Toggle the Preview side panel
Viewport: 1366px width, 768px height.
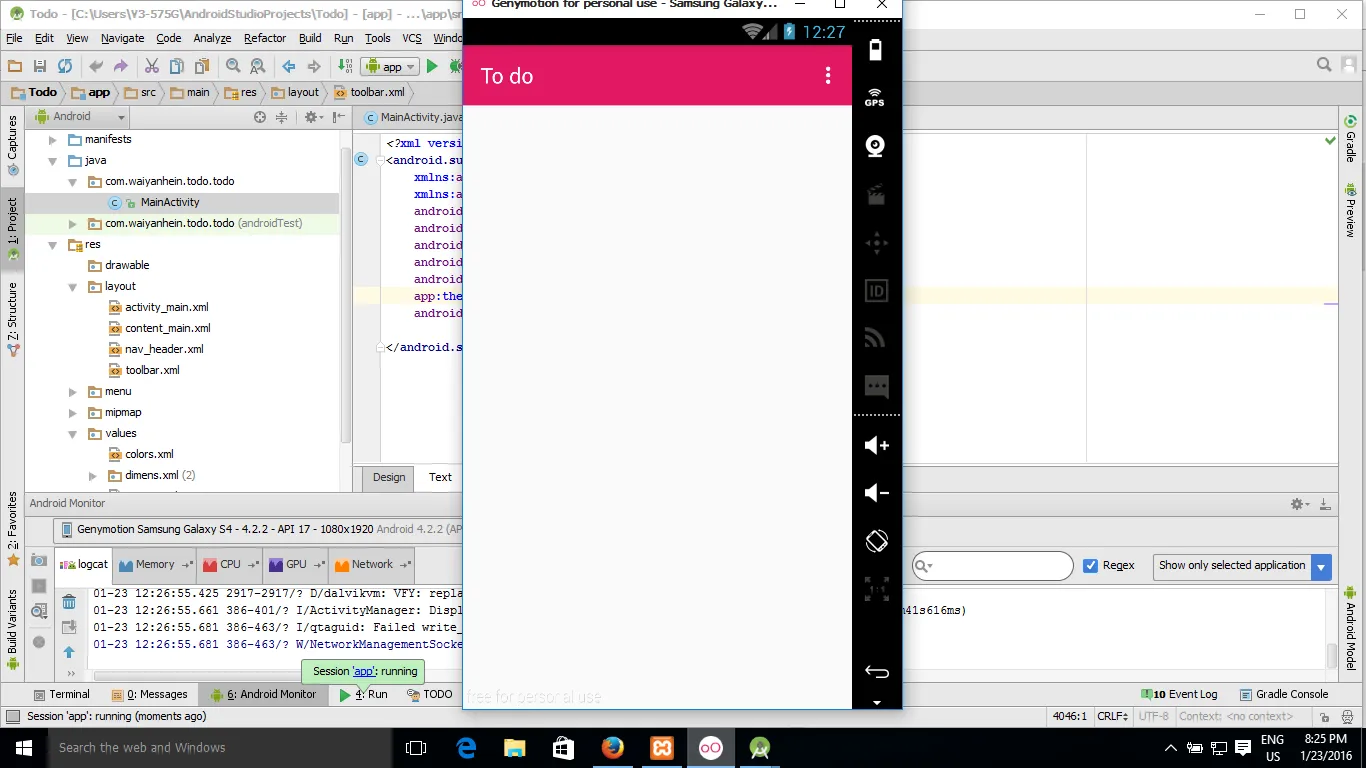pos(1350,210)
